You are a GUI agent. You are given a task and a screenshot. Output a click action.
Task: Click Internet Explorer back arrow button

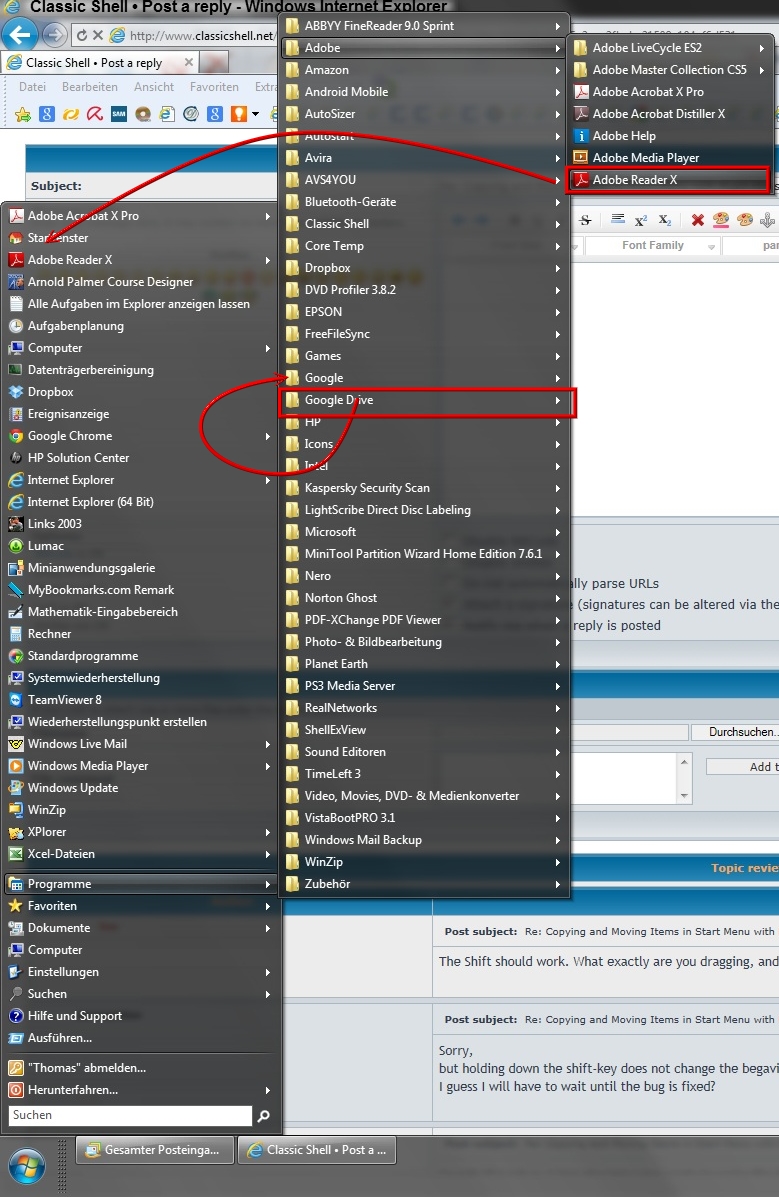click(x=21, y=34)
